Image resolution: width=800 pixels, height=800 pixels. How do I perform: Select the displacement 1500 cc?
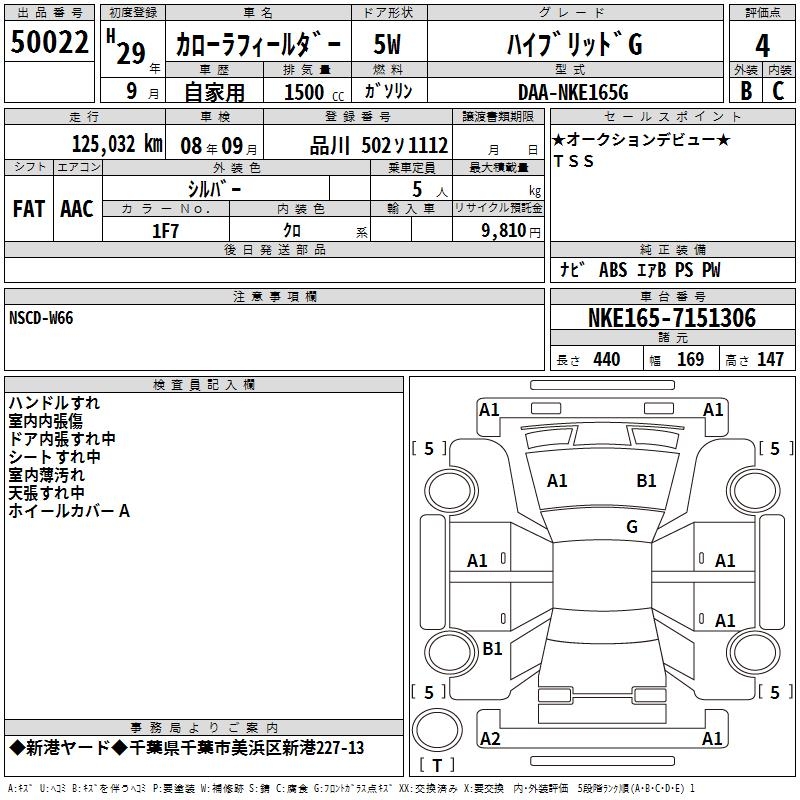coord(314,92)
